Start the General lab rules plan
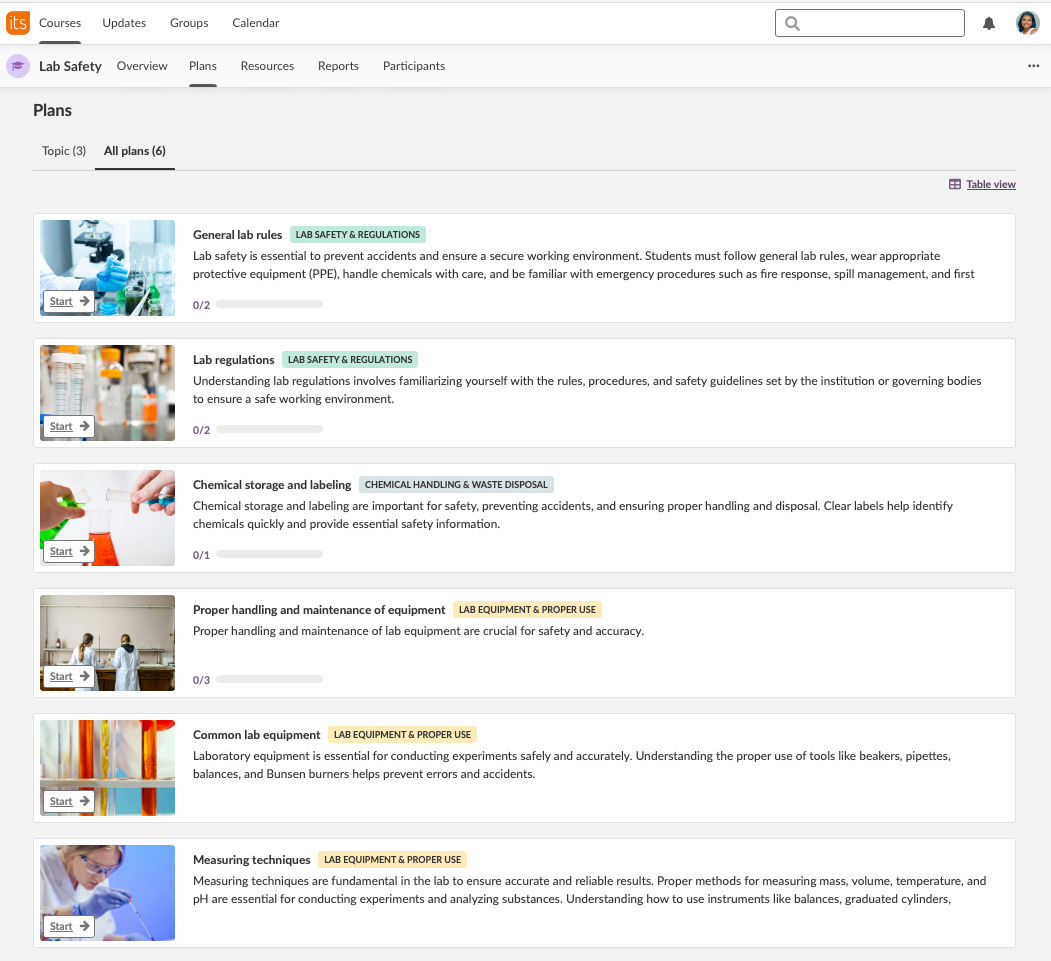This screenshot has width=1051, height=961. pyautogui.click(x=69, y=301)
